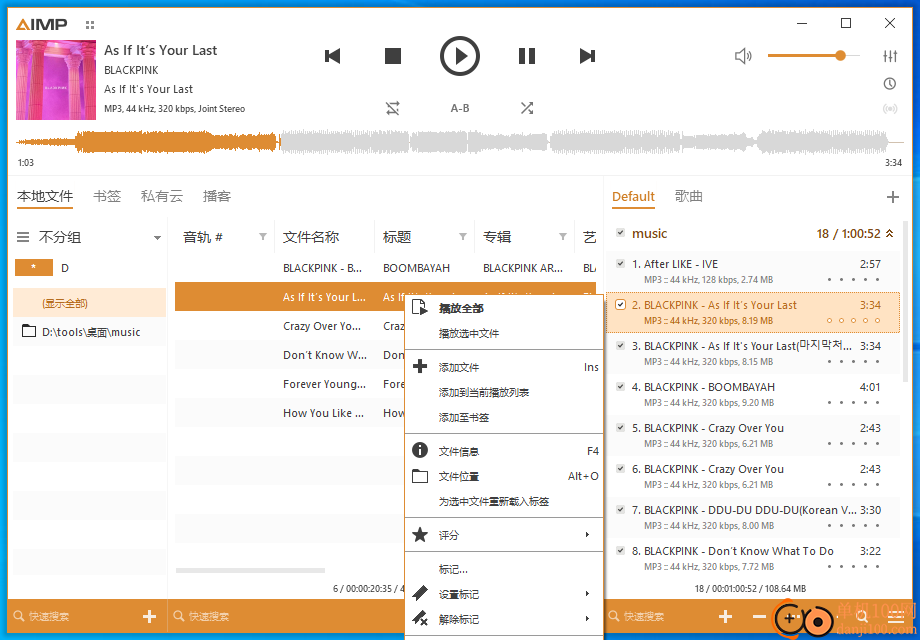Viewport: 920px width, 640px height.
Task: Open the equalizer settings icon
Action: coord(890,56)
